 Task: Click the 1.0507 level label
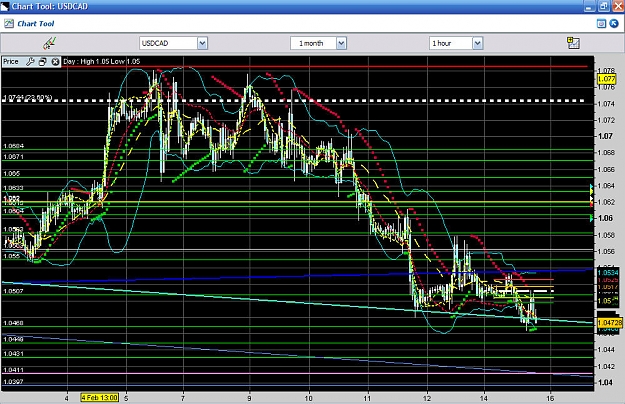(x=13, y=291)
